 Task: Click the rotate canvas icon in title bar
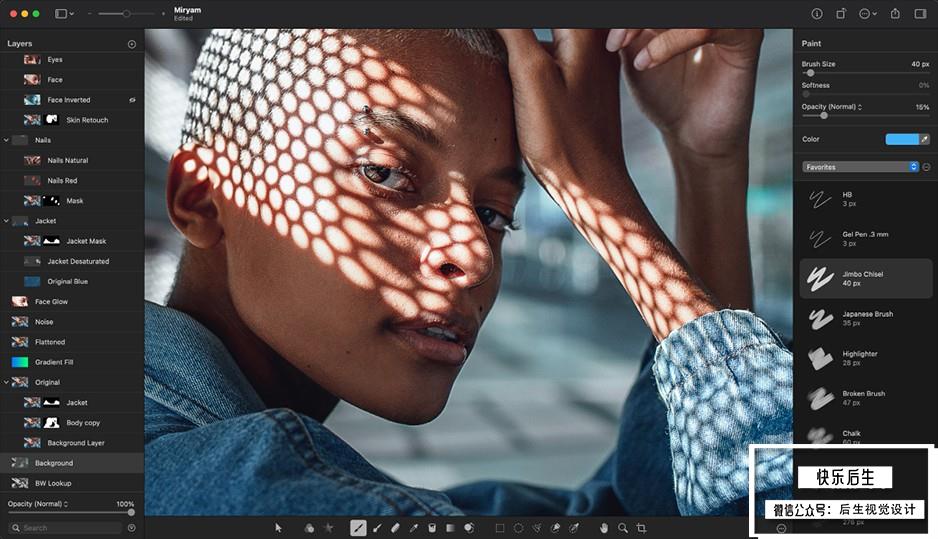click(841, 13)
